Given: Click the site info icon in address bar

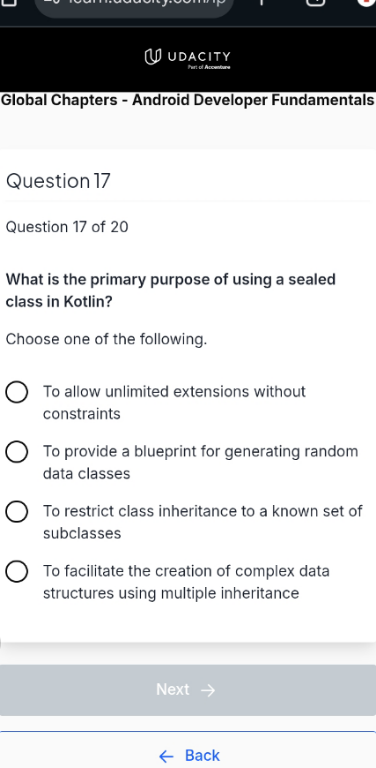Looking at the screenshot, I should click(x=52, y=2).
